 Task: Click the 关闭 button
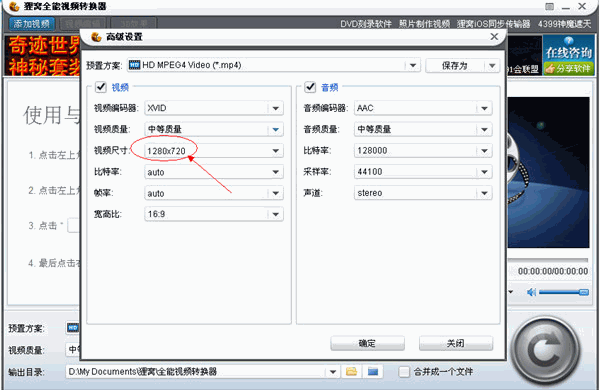[x=456, y=343]
